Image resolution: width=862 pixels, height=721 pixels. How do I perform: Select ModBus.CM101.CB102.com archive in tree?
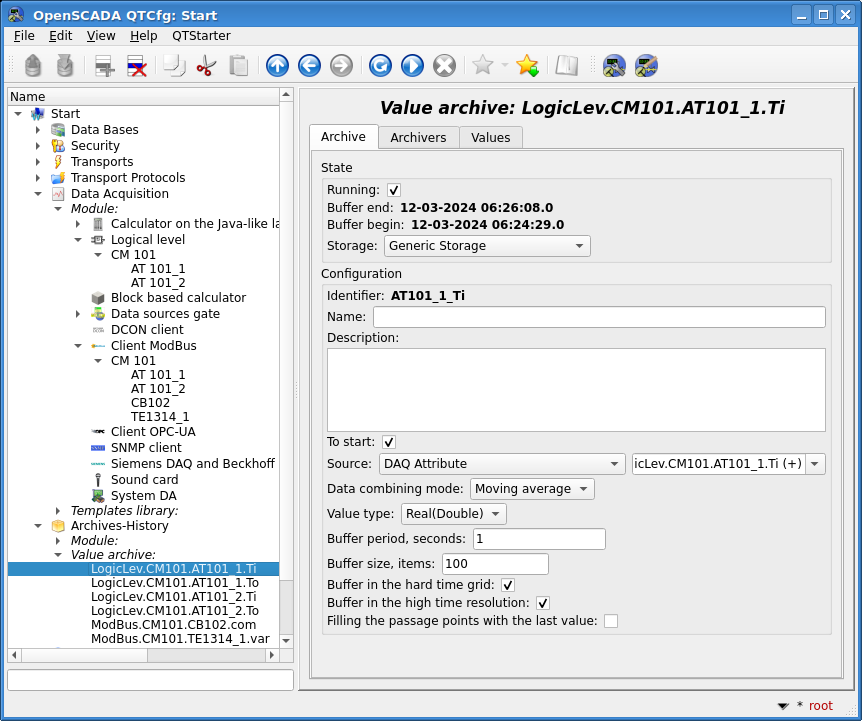(174, 625)
